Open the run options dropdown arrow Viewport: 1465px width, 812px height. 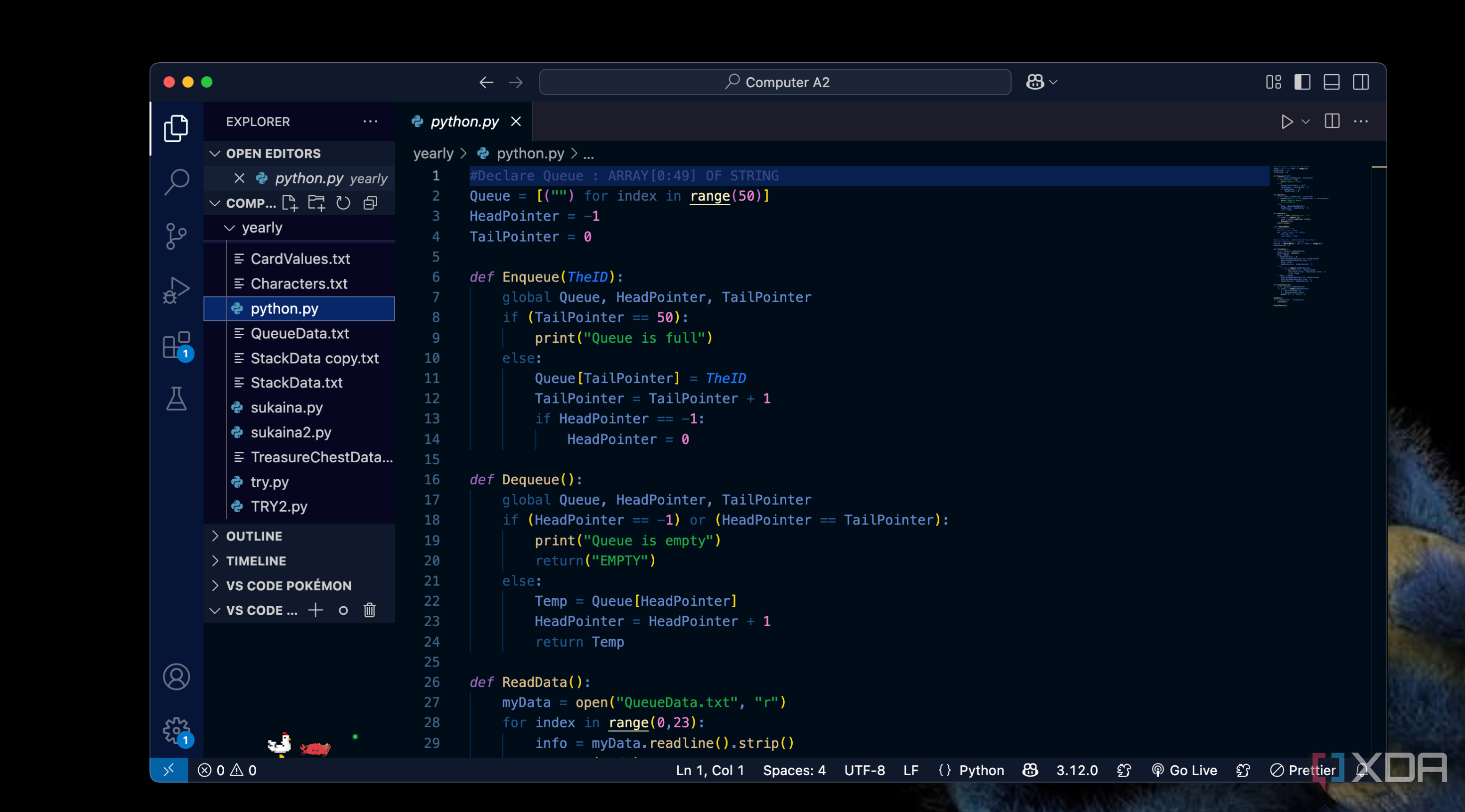point(1306,122)
